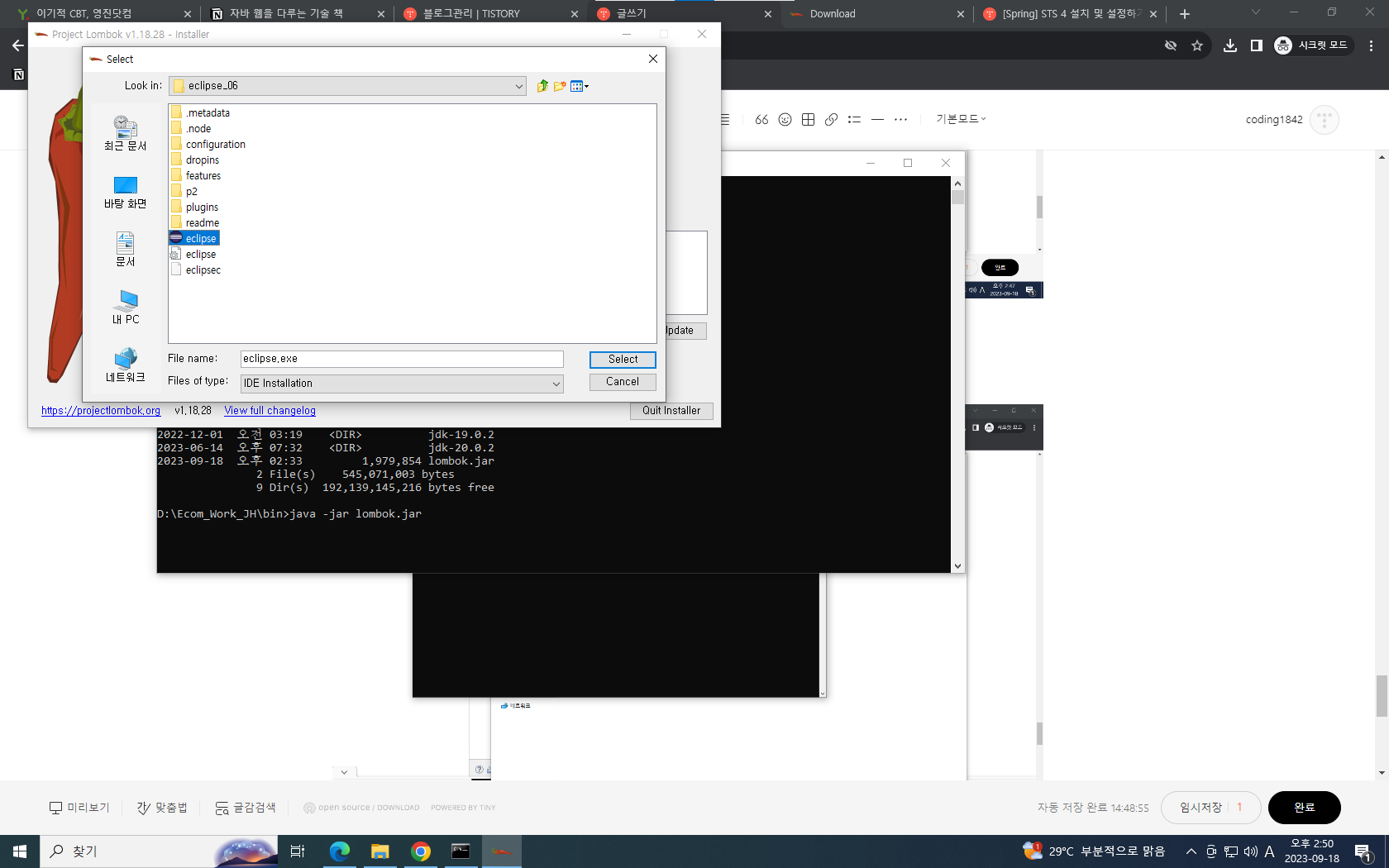Expand Files of type IDE Installation dropdown
Image resolution: width=1389 pixels, height=868 pixels.
tap(556, 384)
